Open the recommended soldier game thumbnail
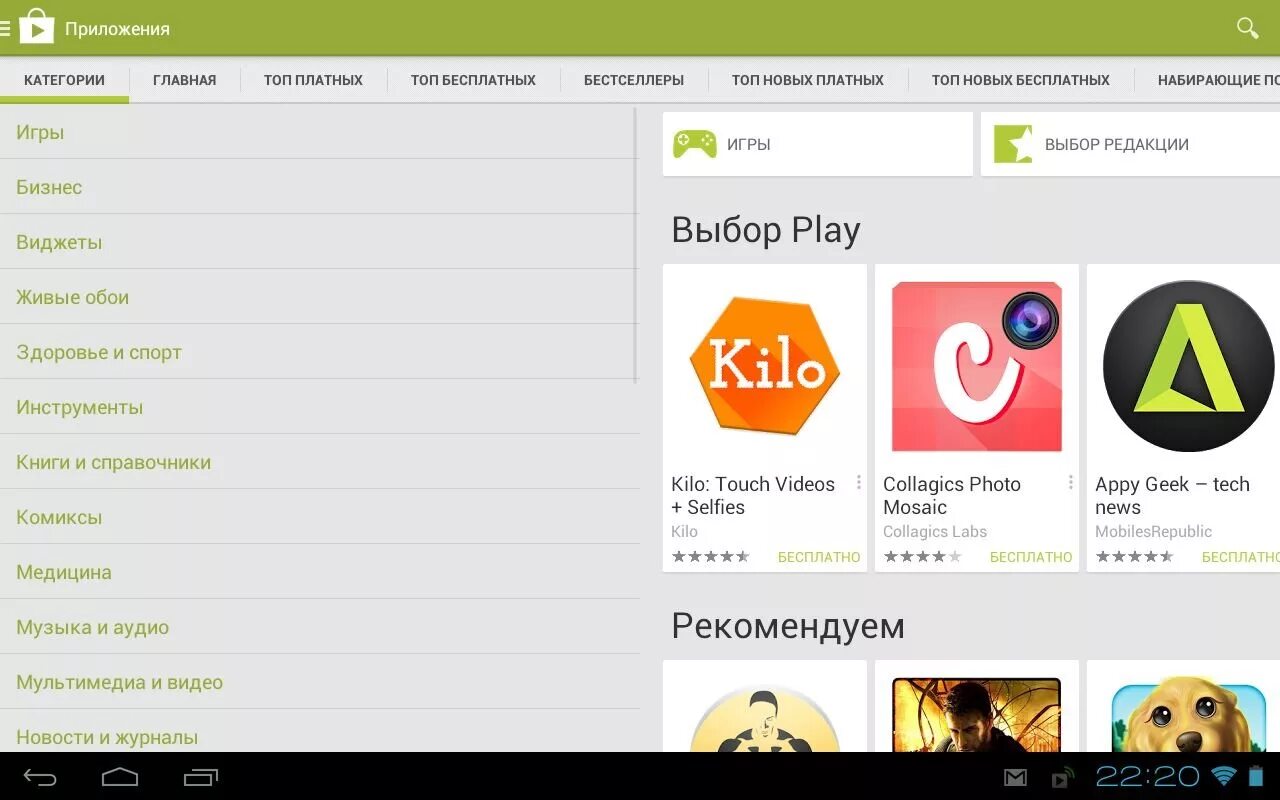 point(977,715)
